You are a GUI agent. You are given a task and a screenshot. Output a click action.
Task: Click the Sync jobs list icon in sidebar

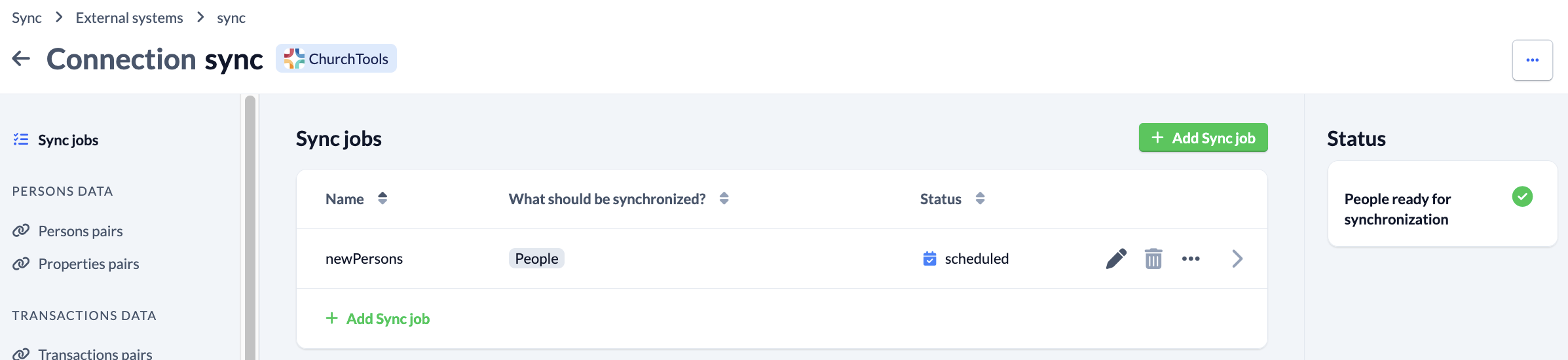tap(21, 139)
